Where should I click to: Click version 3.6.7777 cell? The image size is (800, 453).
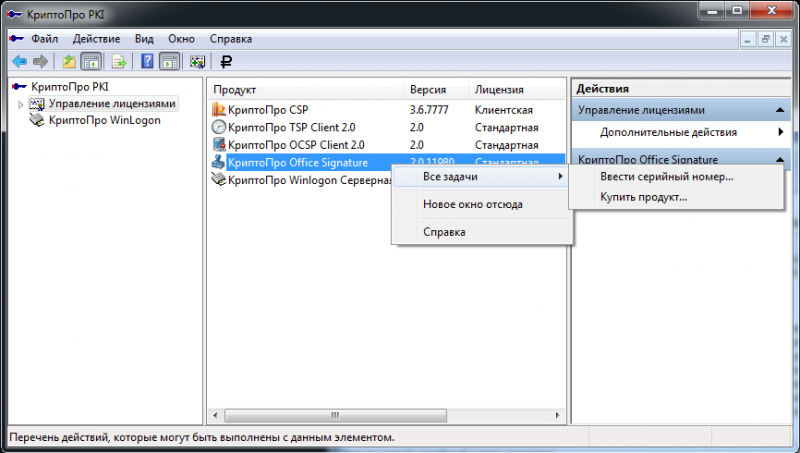pyautogui.click(x=429, y=110)
